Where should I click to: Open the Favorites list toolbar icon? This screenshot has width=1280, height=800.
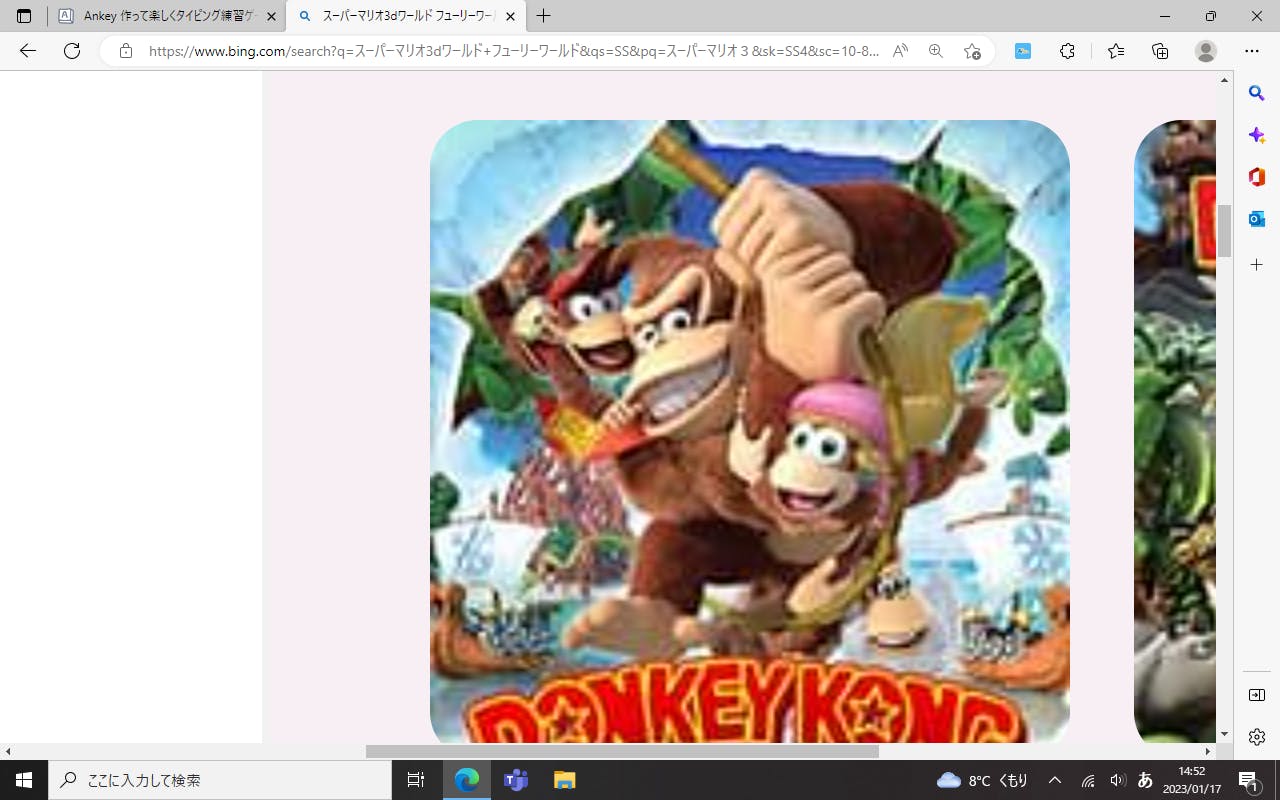(x=1116, y=51)
